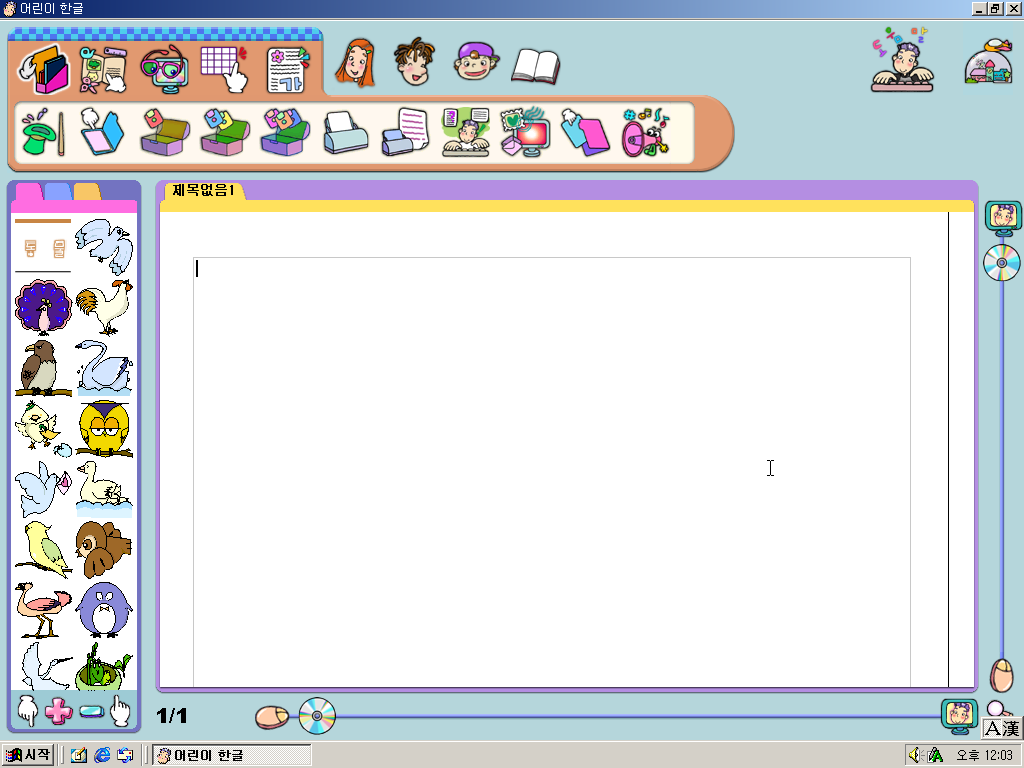Open the open book icon
This screenshot has width=1024, height=768.
click(536, 66)
